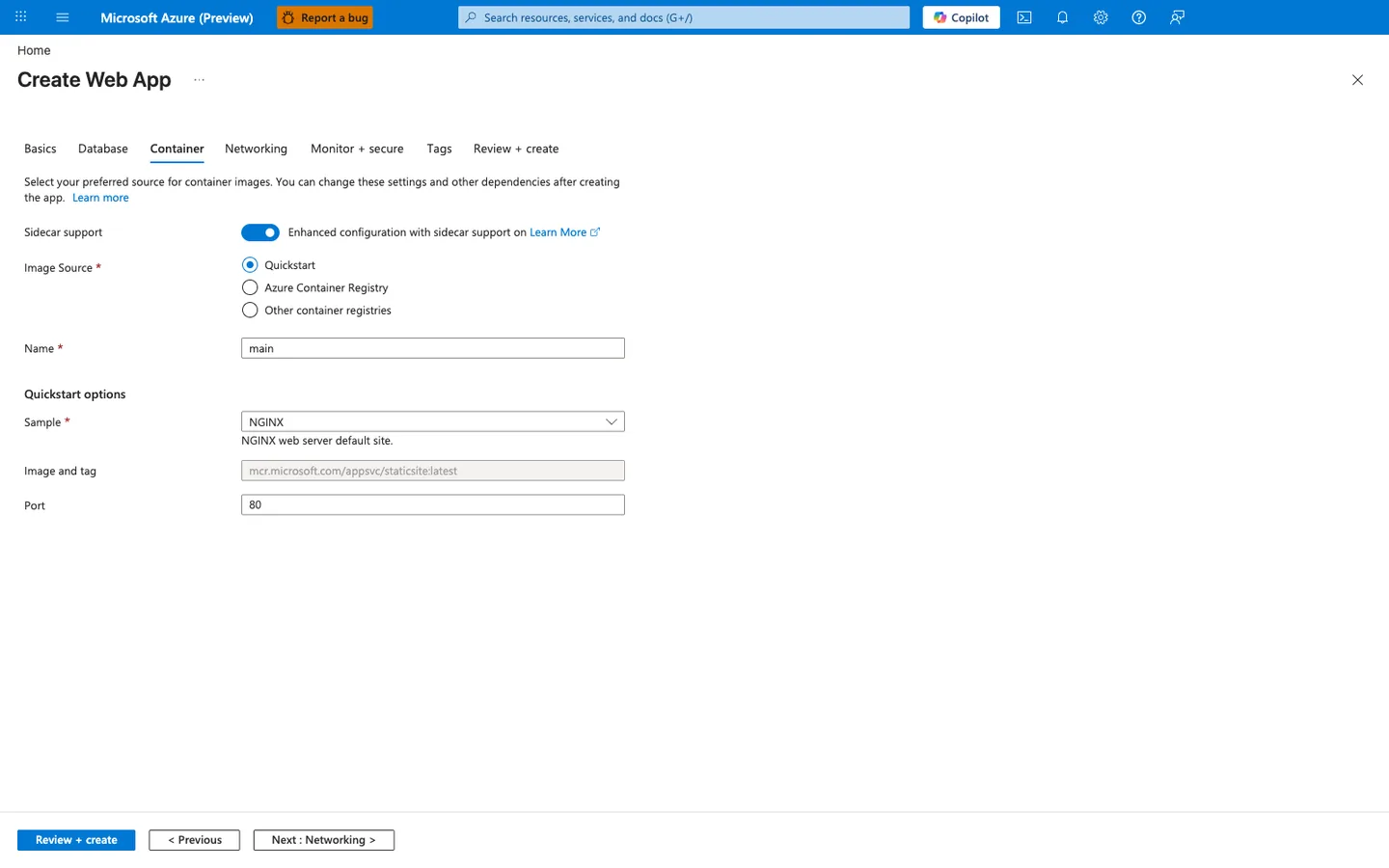
Task: Click the Report a bug button
Action: click(324, 17)
